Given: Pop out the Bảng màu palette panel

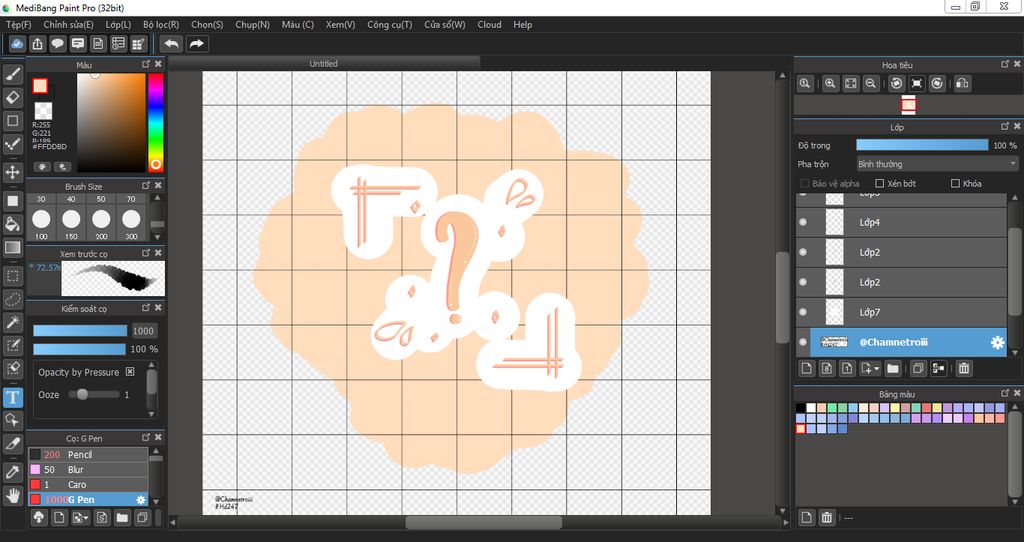Looking at the screenshot, I should pyautogui.click(x=1005, y=393).
